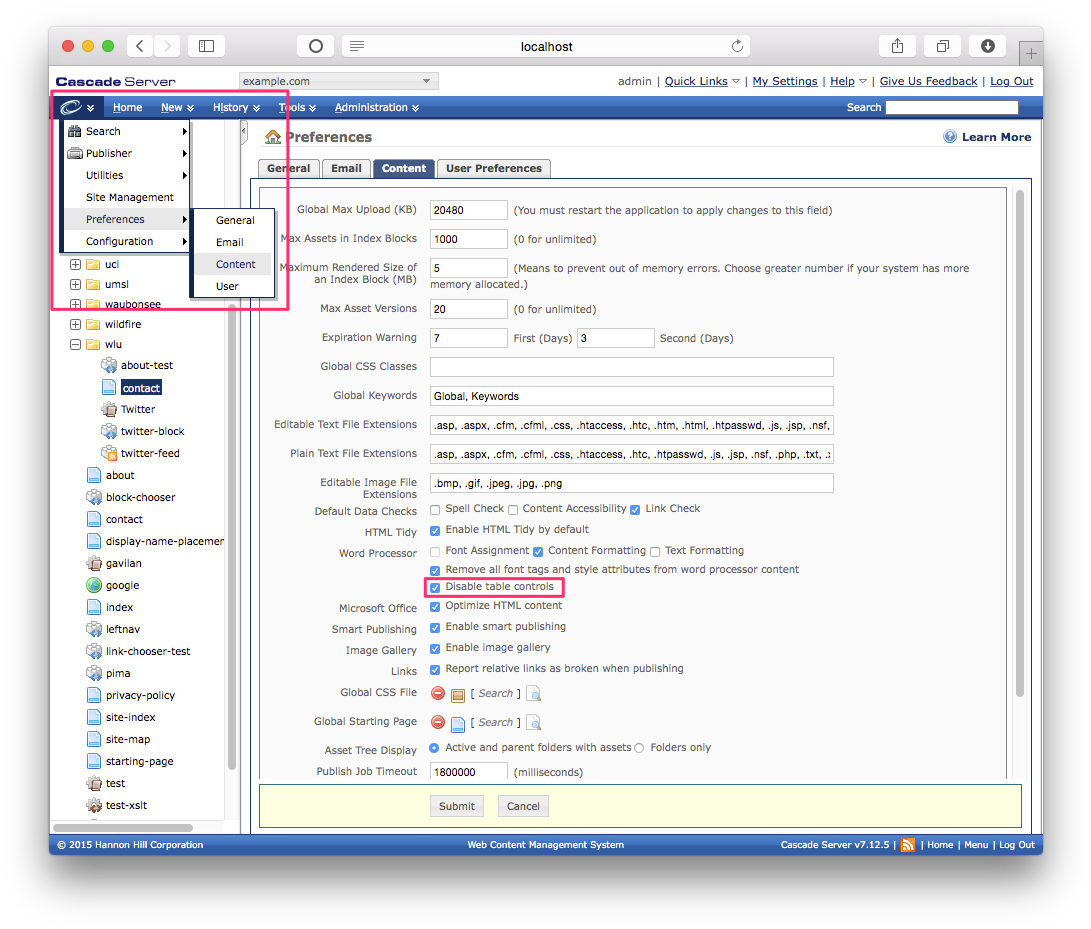Click the binoculars icon beside Search menu item

point(74,131)
